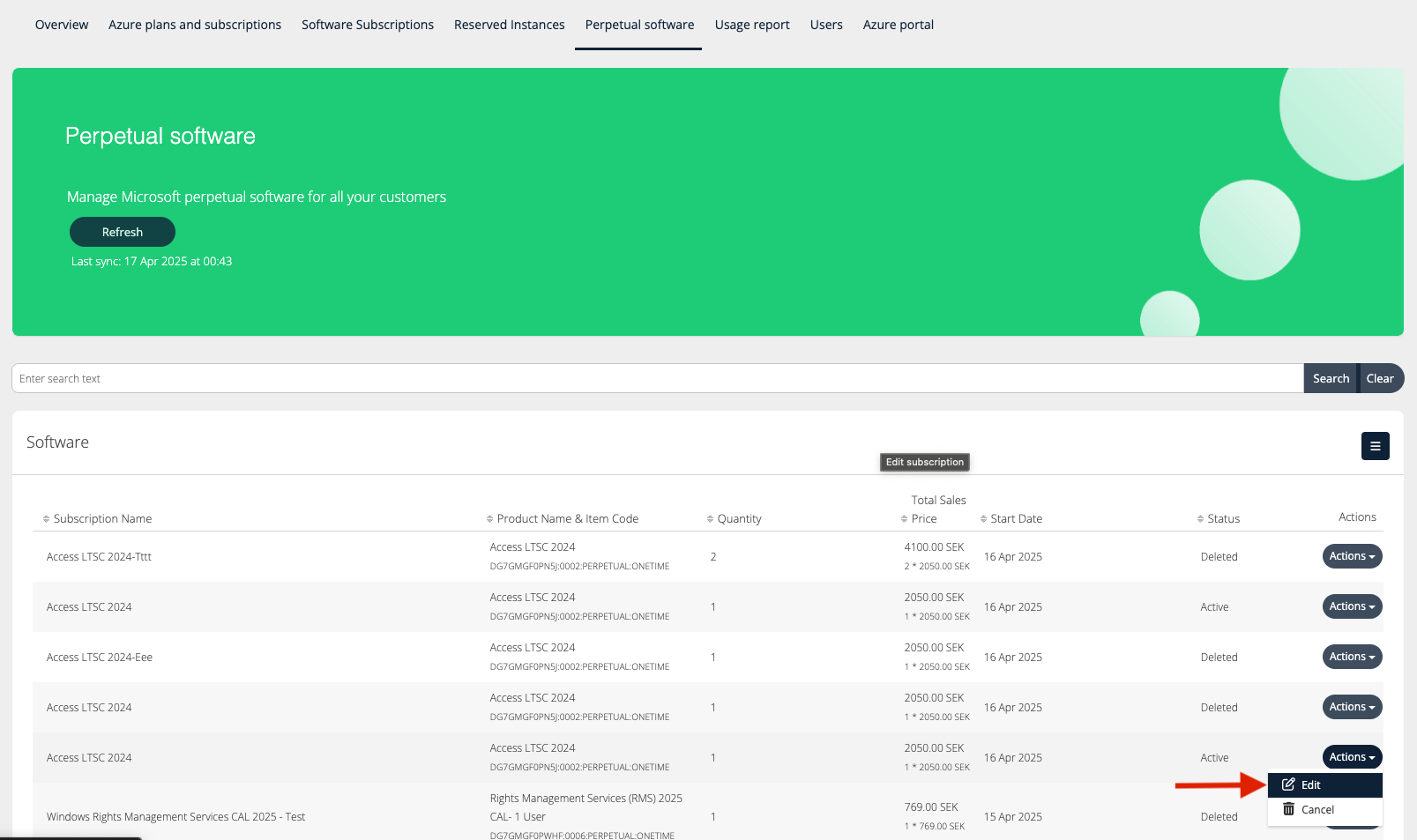Click the sort icon beside Price
Screen dimensions: 1417x840
[905, 518]
